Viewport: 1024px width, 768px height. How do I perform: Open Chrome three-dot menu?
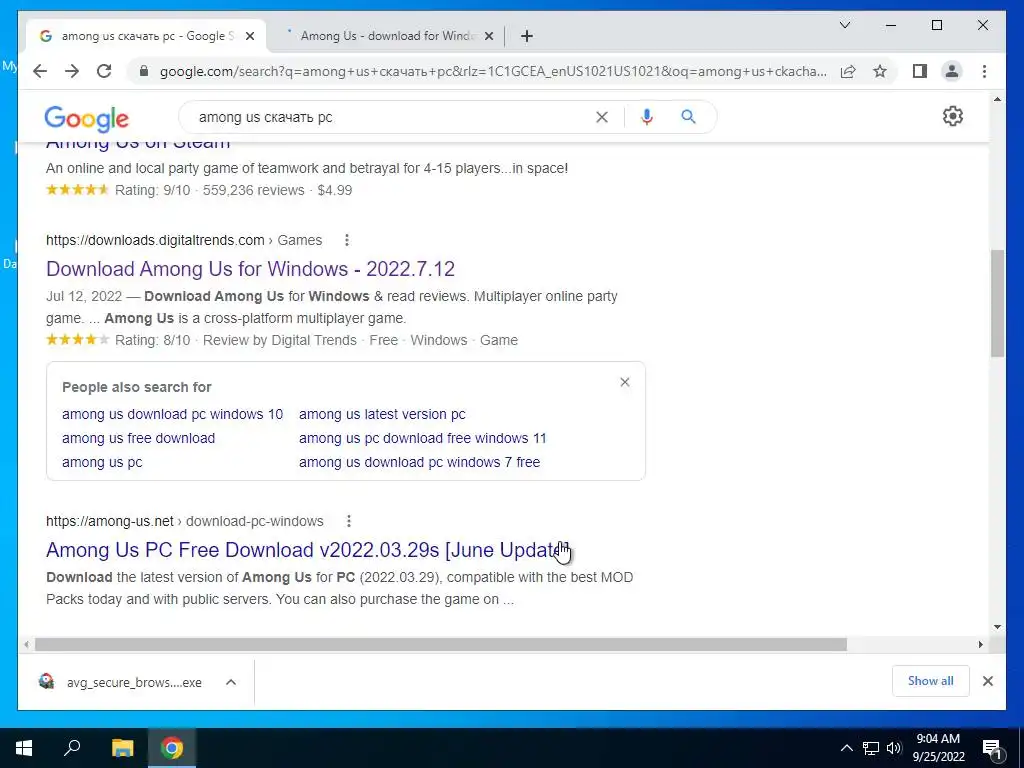click(984, 71)
